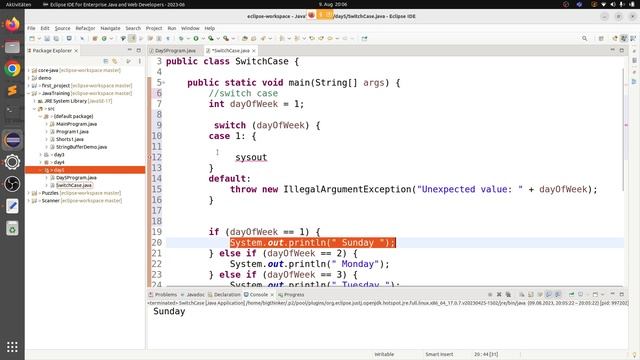Expand the first_project node
The width and height of the screenshot is (640, 360).
pyautogui.click(x=29, y=86)
